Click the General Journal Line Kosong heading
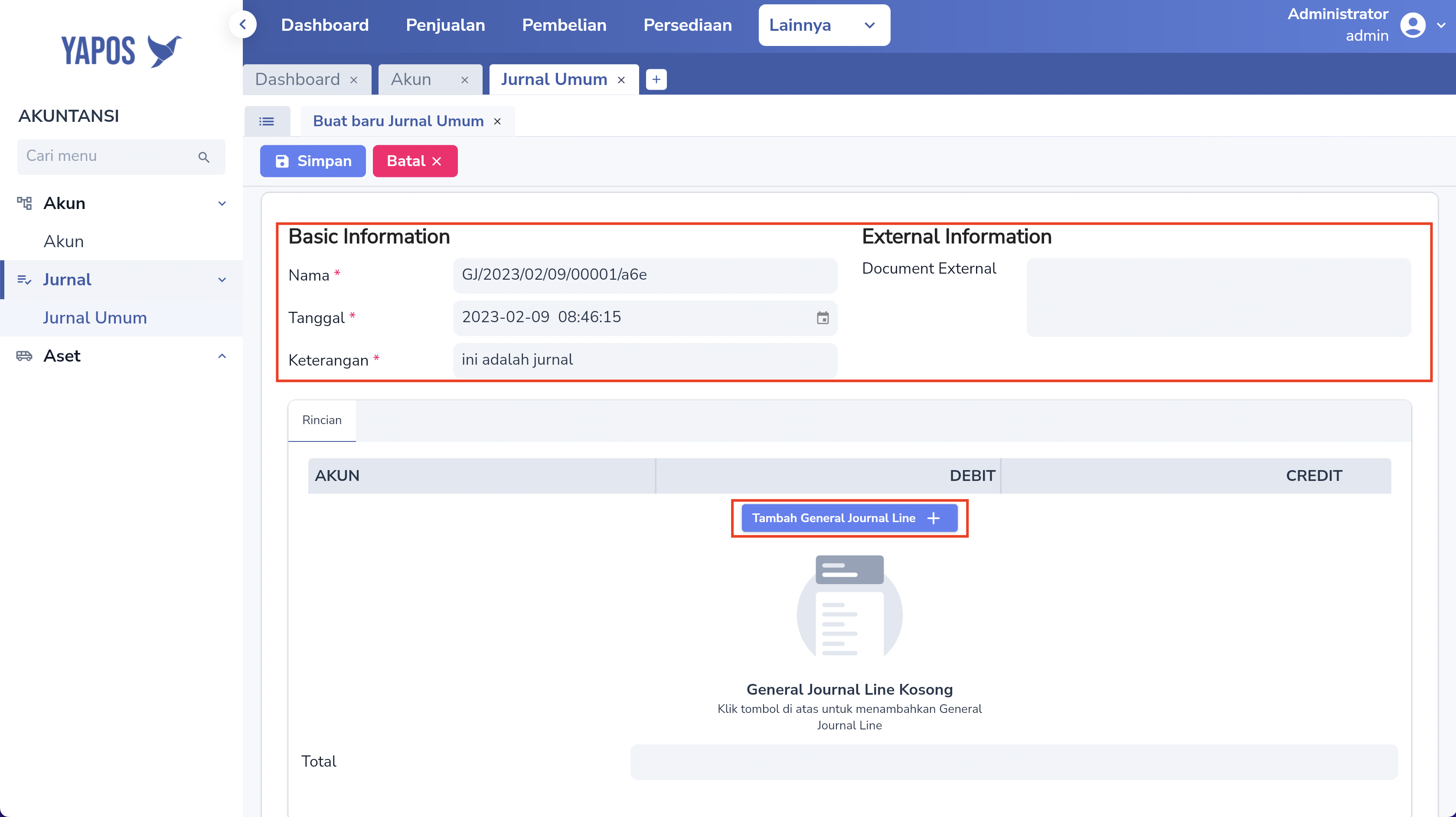 tap(849, 689)
